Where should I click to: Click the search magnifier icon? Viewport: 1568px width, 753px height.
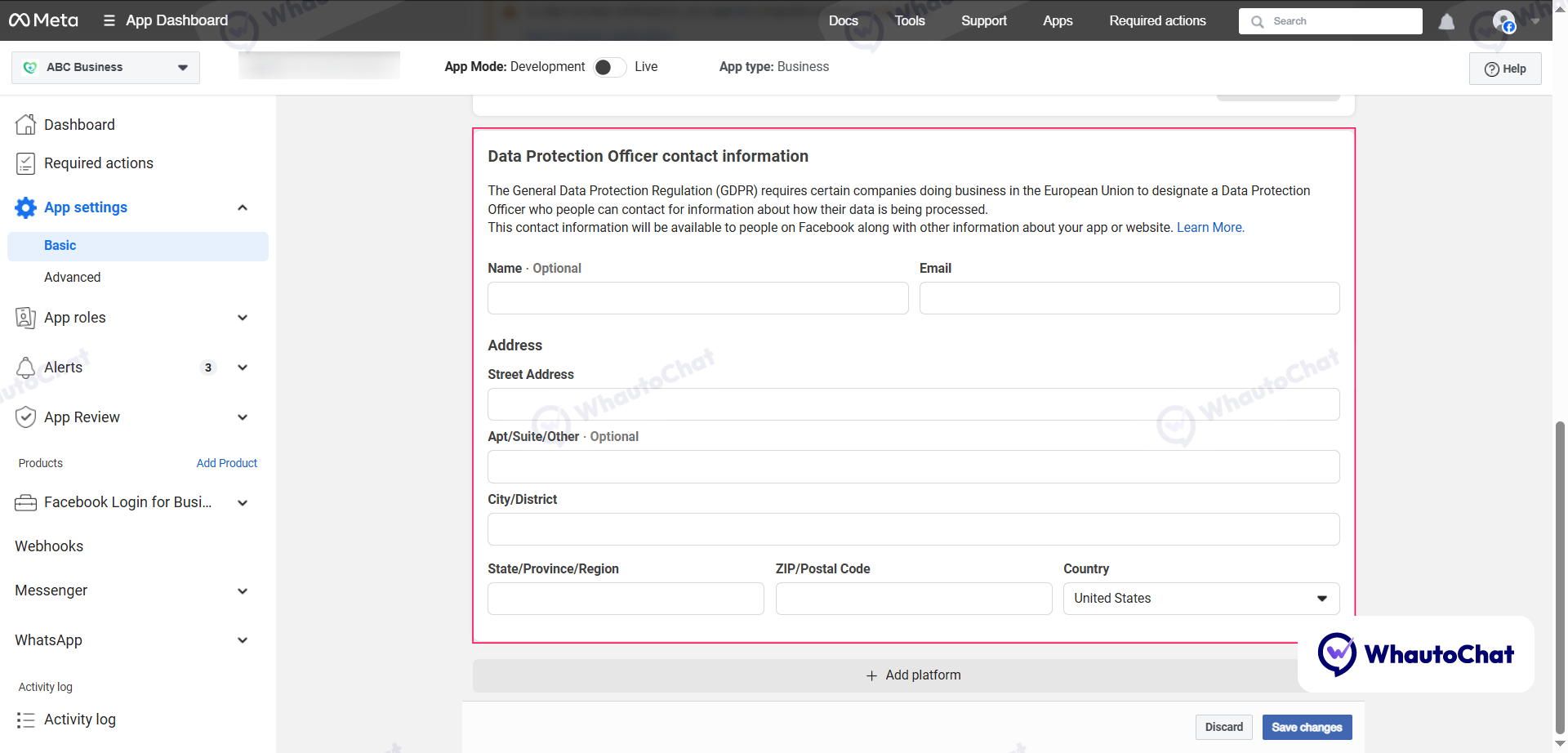point(1258,21)
